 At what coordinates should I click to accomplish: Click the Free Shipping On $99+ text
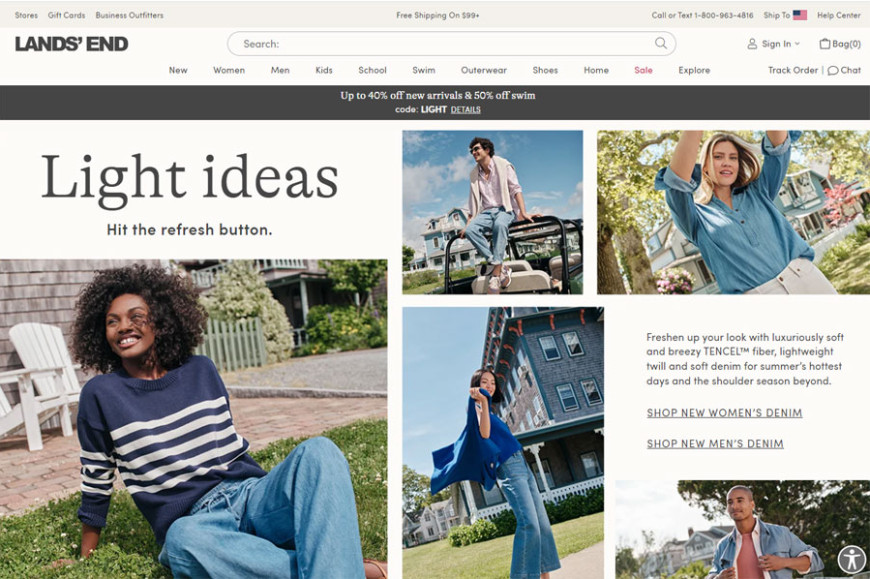click(438, 15)
